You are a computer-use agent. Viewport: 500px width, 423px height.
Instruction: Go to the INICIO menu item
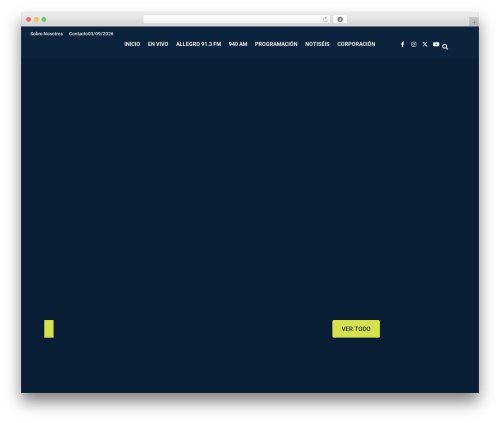coord(132,44)
